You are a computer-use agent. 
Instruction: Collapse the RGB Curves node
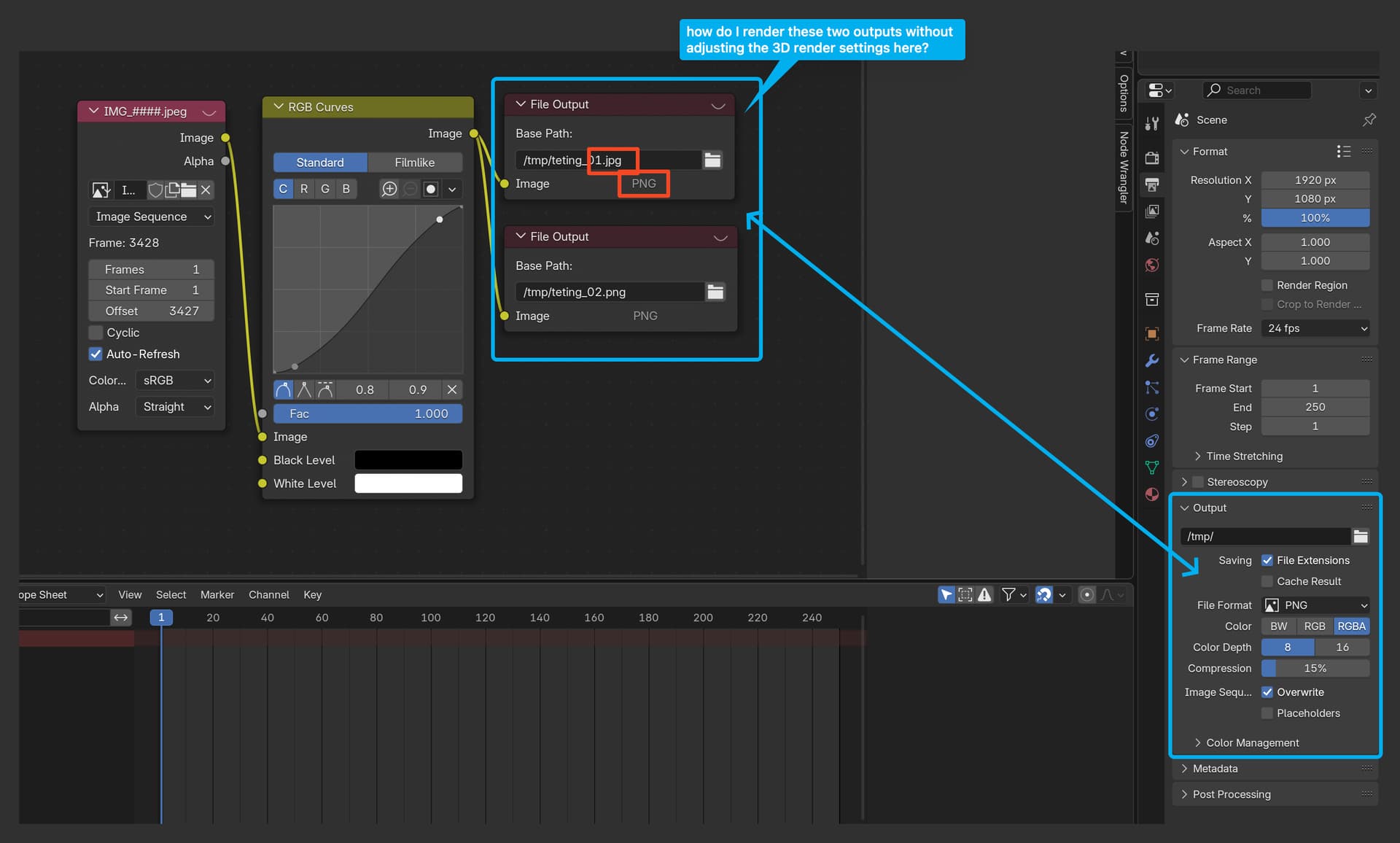279,107
